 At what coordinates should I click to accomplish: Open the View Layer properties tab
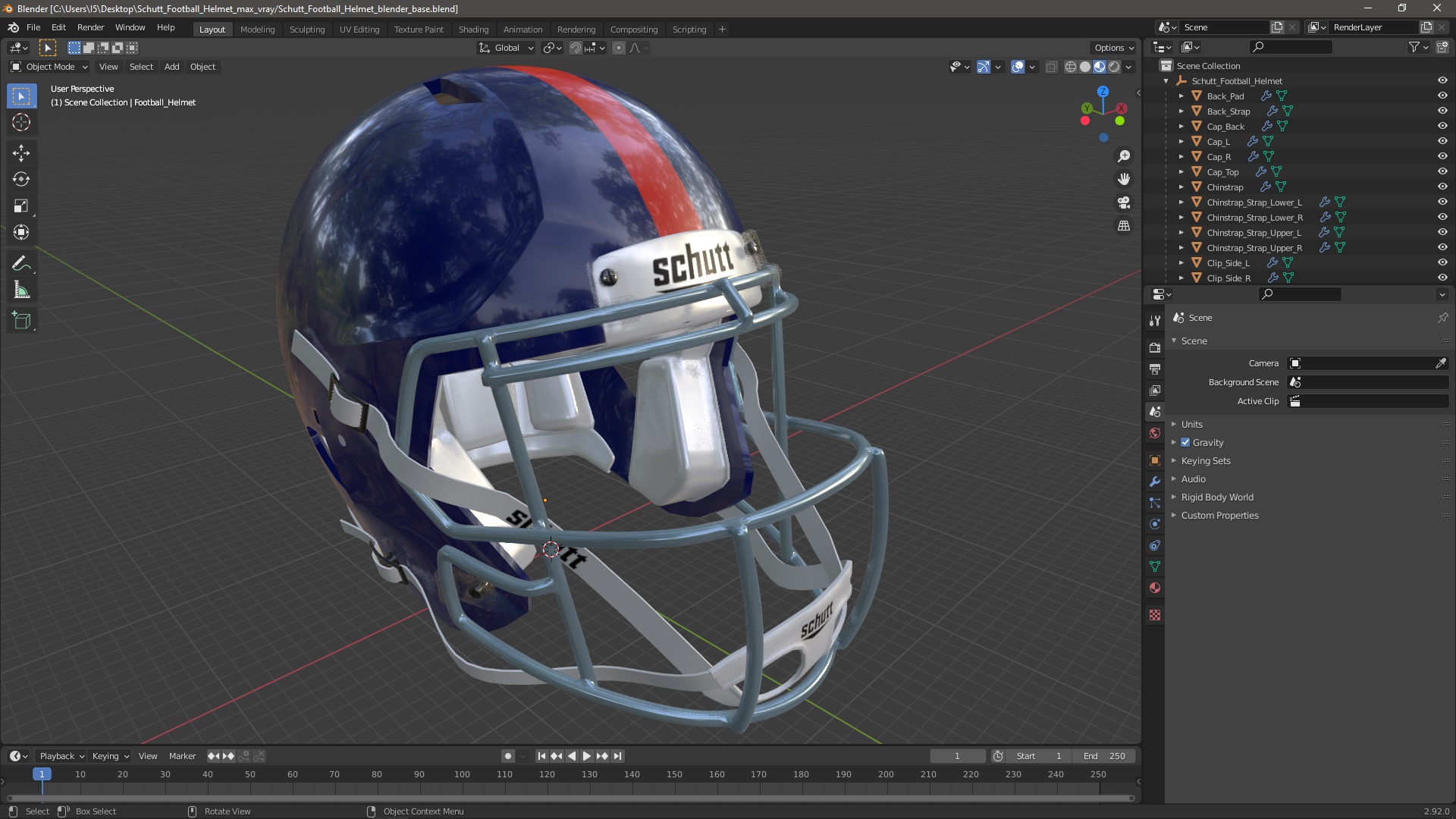(1155, 390)
